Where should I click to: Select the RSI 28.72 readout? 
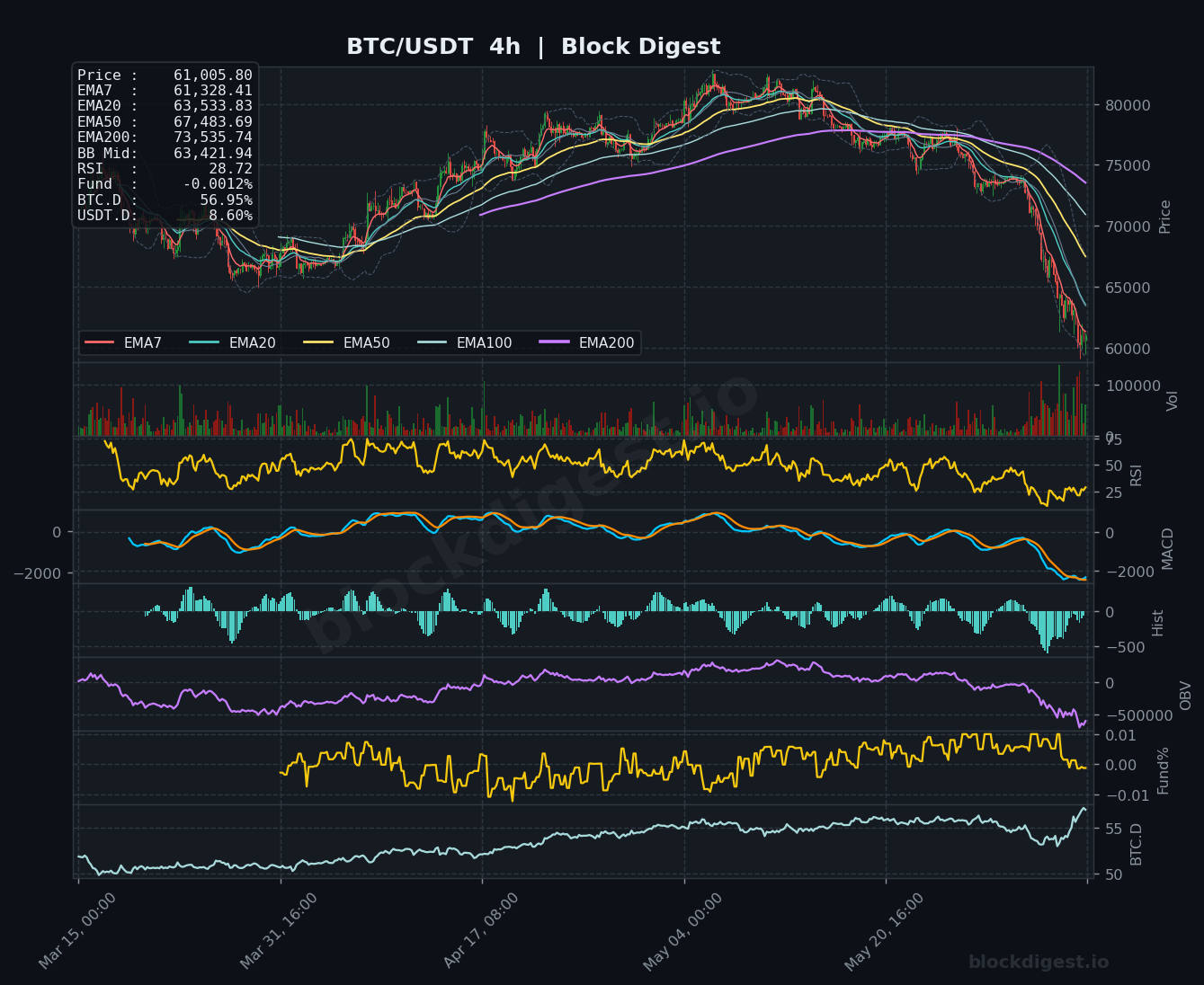click(x=165, y=168)
